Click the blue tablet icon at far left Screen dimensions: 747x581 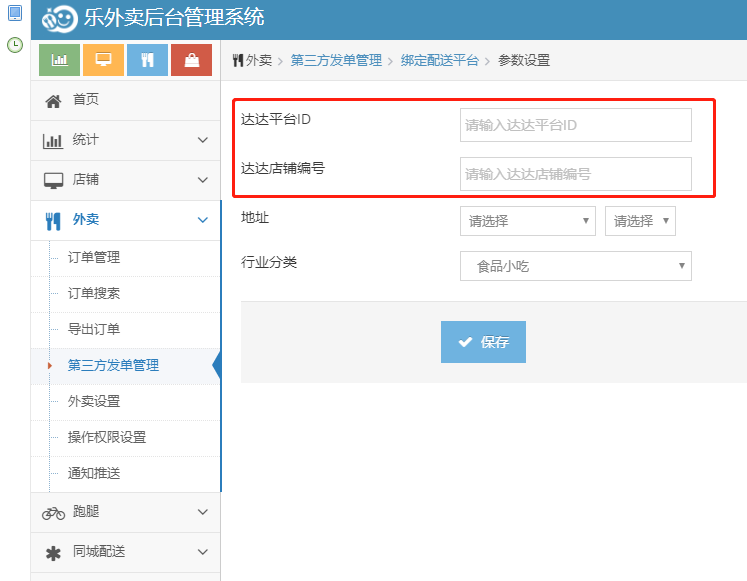[x=15, y=13]
